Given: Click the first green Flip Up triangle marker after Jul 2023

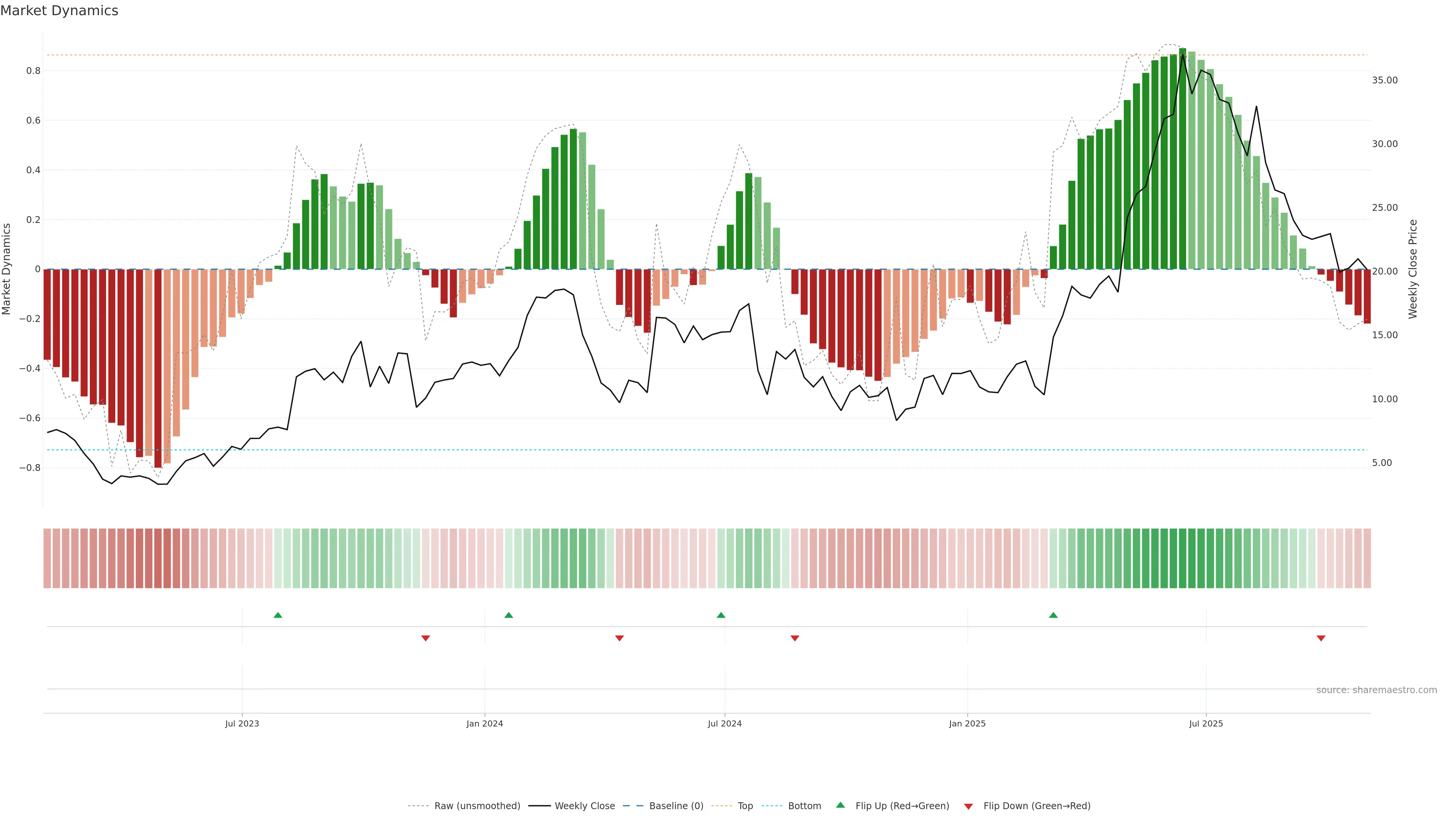Looking at the screenshot, I should click(278, 615).
